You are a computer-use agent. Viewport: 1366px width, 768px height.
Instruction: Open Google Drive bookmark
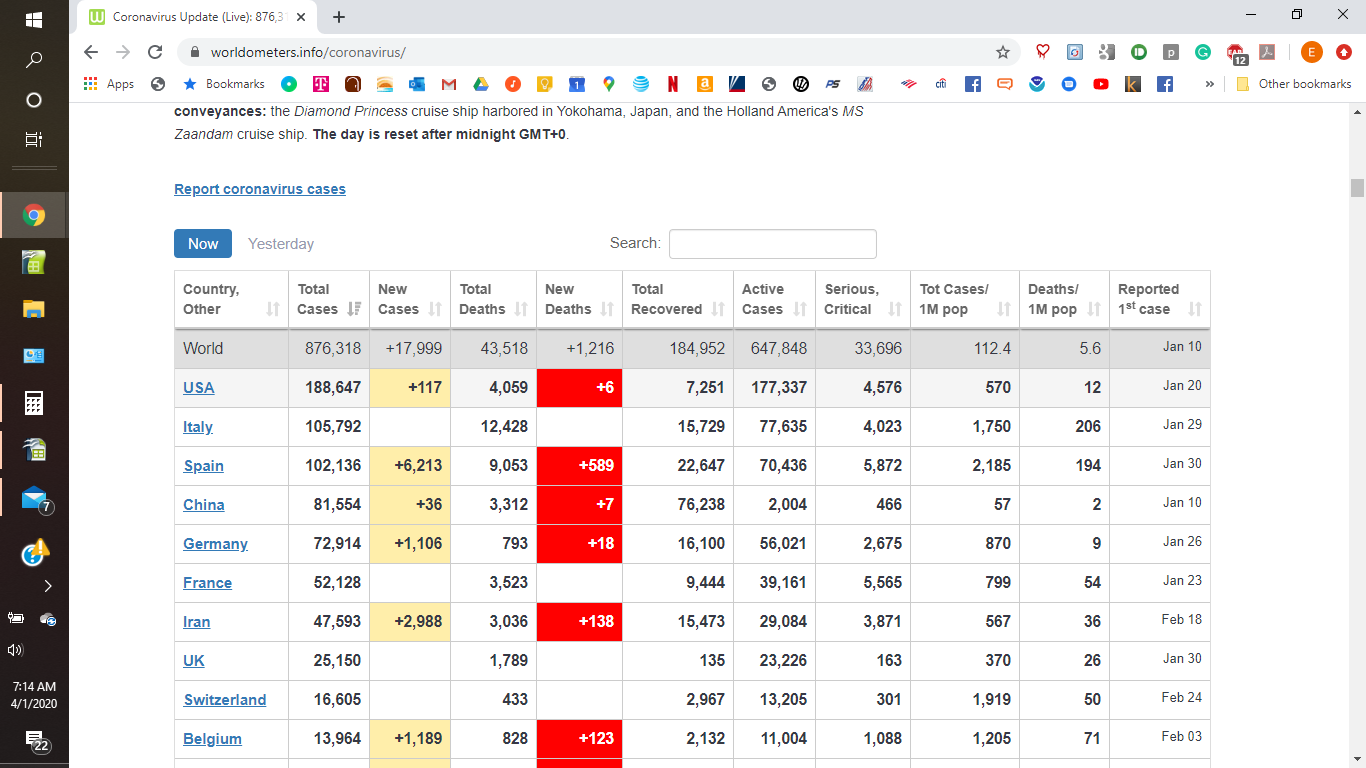coord(481,84)
